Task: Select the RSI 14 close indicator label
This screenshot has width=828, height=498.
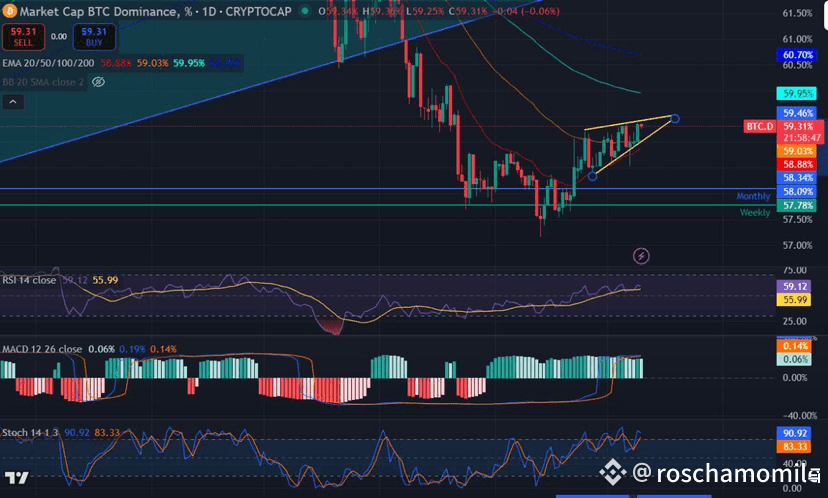Action: point(29,280)
